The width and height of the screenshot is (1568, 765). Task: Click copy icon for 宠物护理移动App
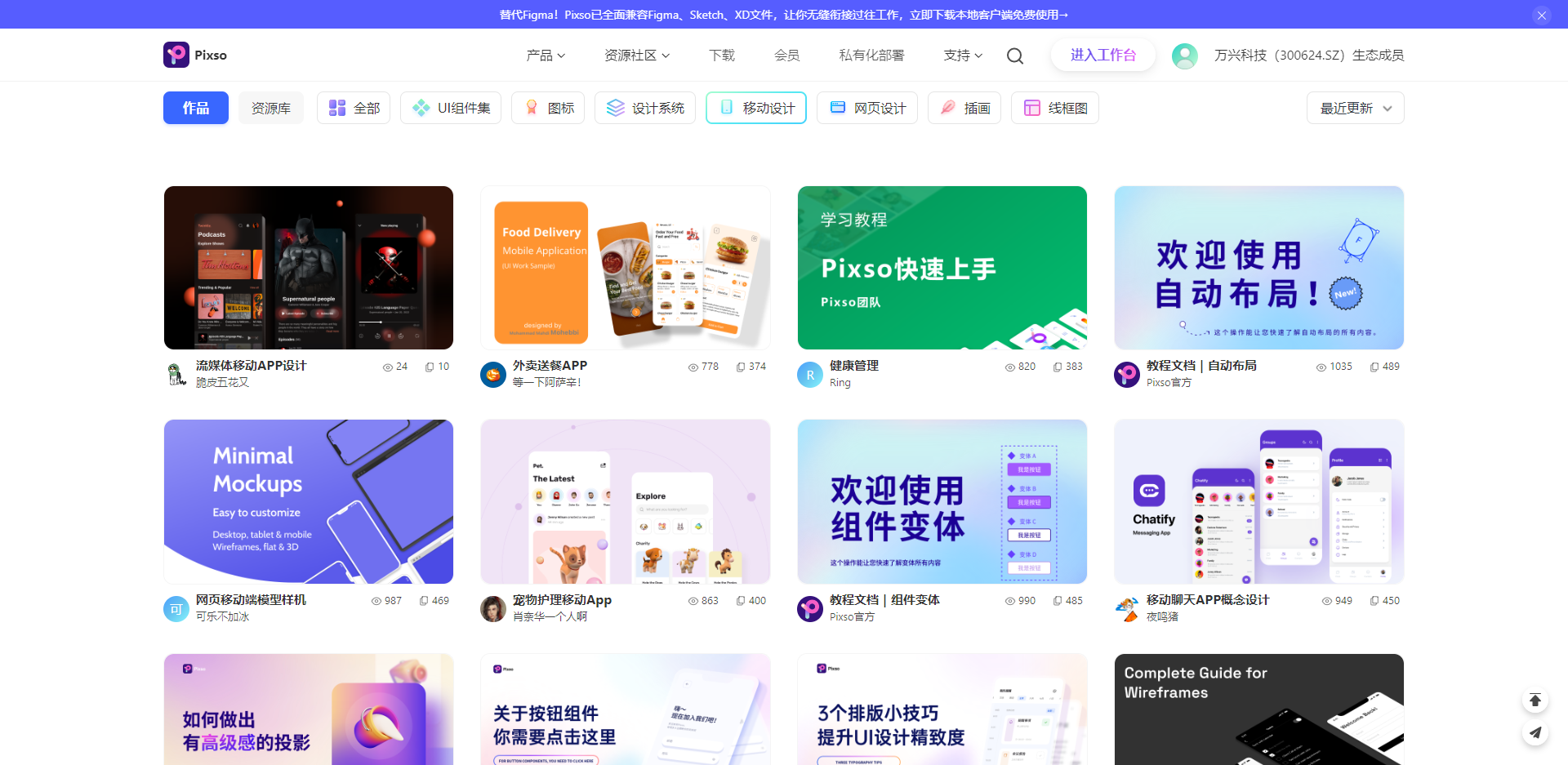(x=741, y=601)
